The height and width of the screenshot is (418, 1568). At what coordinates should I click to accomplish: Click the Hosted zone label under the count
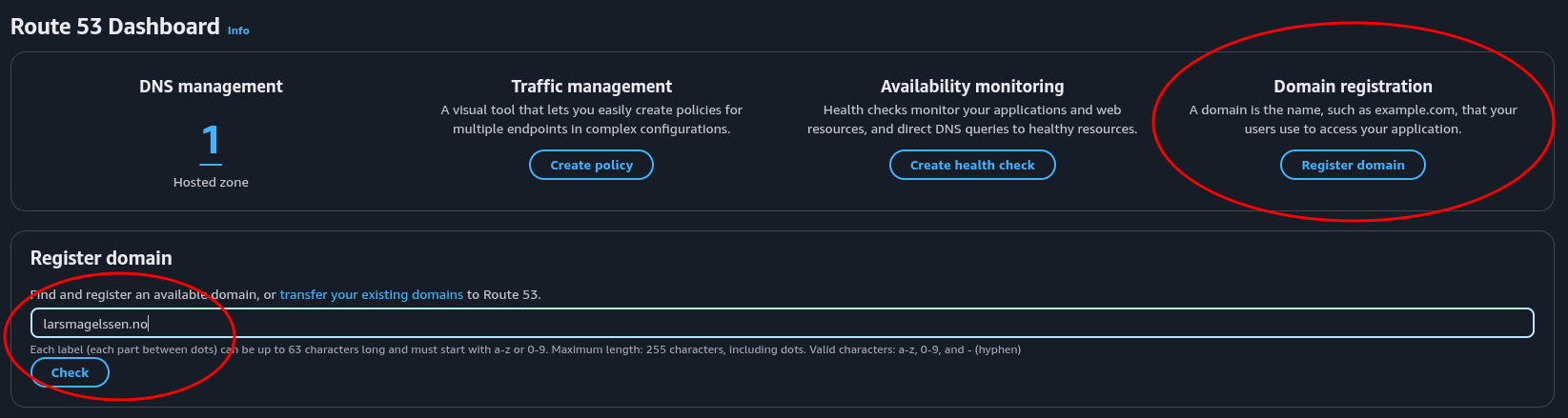[x=211, y=182]
